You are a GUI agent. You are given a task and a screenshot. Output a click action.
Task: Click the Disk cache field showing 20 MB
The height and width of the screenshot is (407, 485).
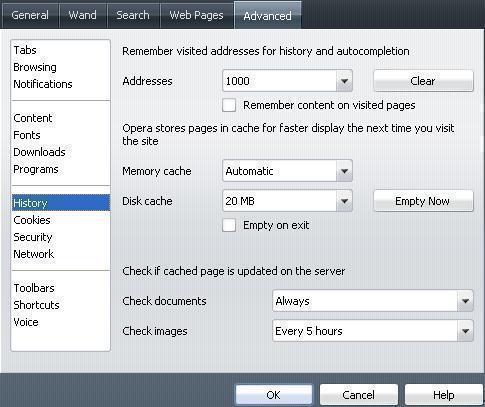pyautogui.click(x=279, y=201)
